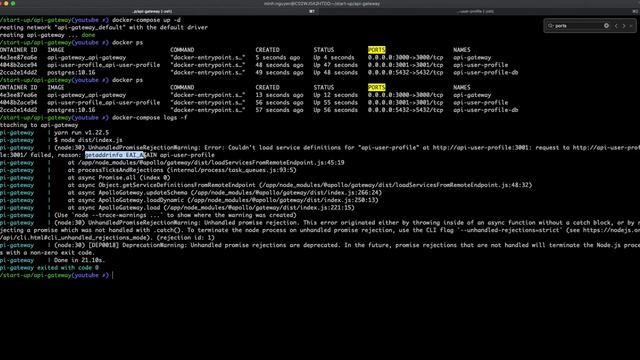This screenshot has height=360, width=640.
Task: Click the "yarn run v1.22.5" log line
Action: tap(81, 133)
